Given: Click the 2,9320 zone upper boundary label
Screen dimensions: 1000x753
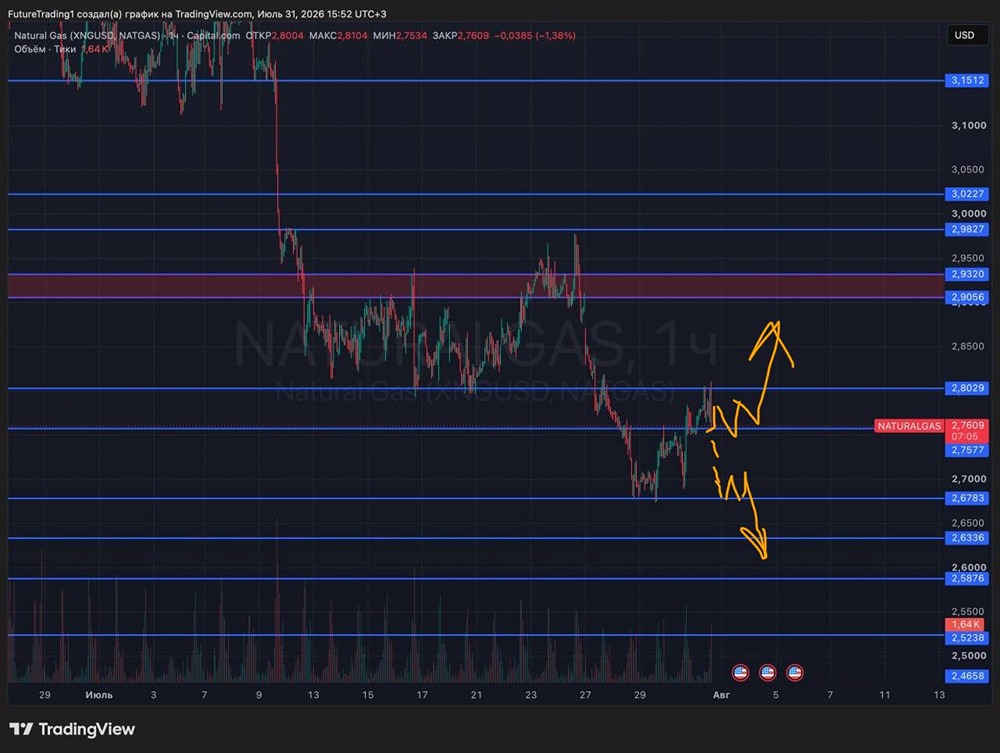Looking at the screenshot, I should [967, 274].
